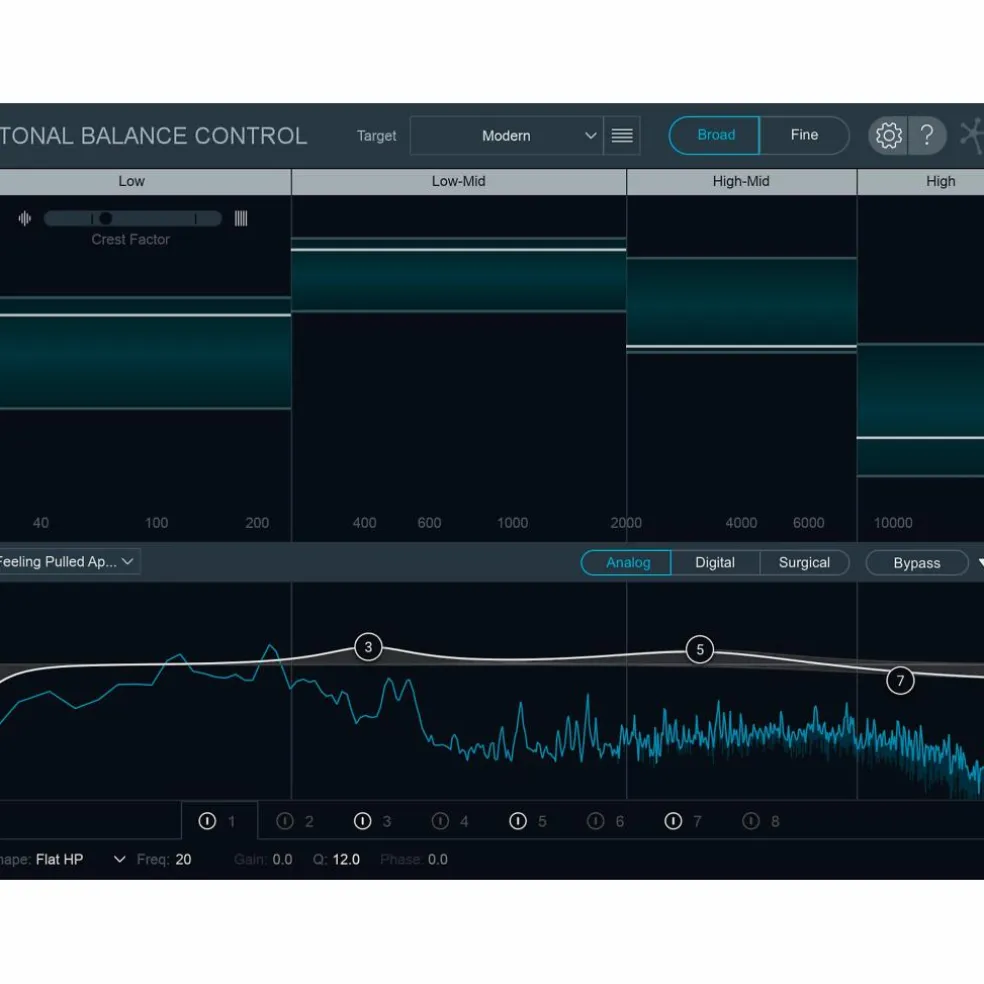Expand the arrow right of Bypass

pos(980,563)
